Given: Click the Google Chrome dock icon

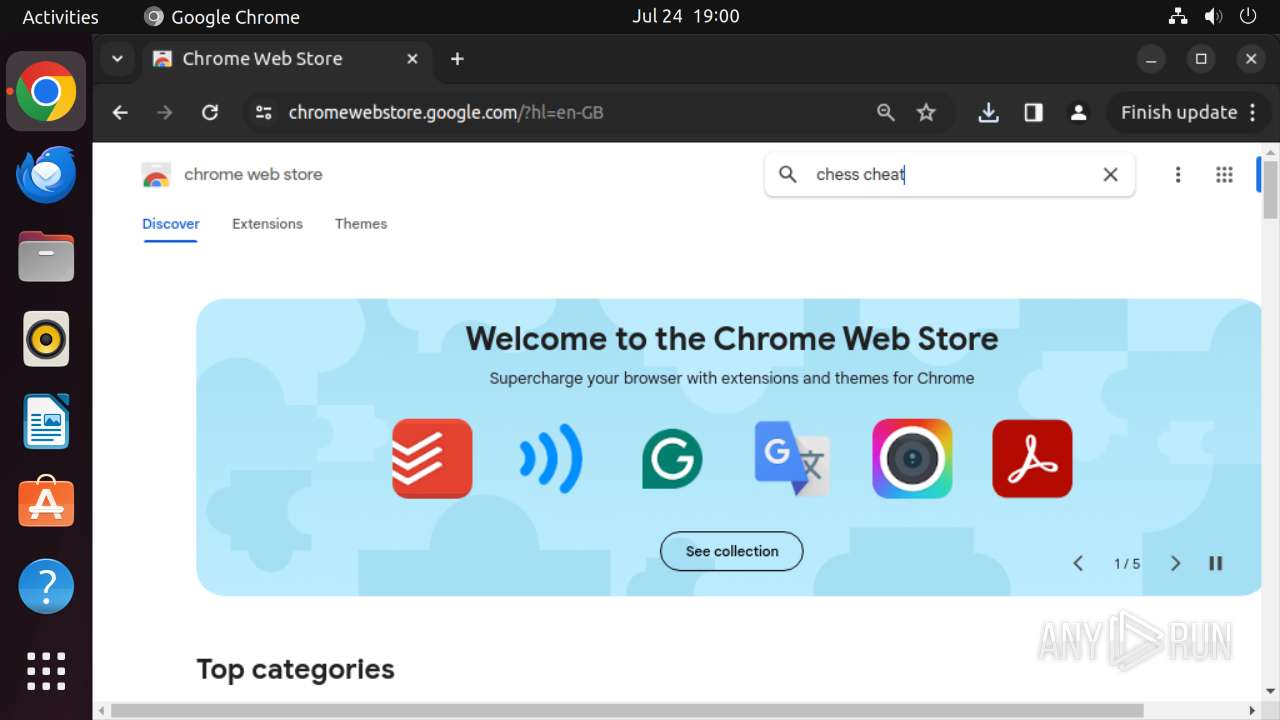Looking at the screenshot, I should (46, 92).
